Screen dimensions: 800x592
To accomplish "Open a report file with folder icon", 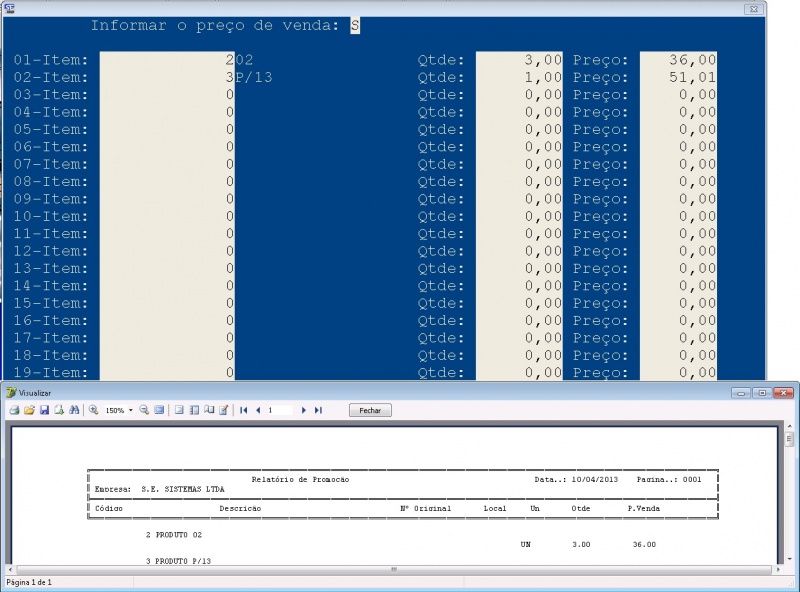I will (x=29, y=410).
